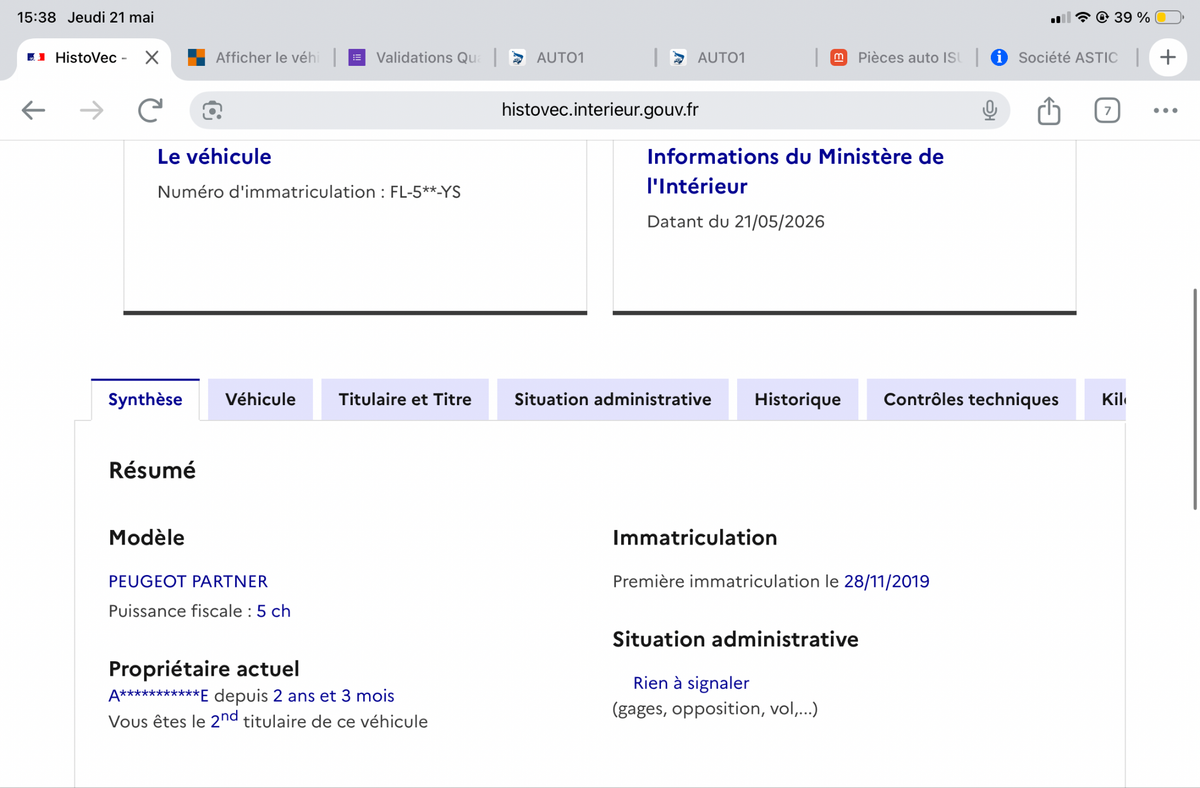Switch to the Validations browser tab
The height and width of the screenshot is (788, 1200).
point(414,57)
